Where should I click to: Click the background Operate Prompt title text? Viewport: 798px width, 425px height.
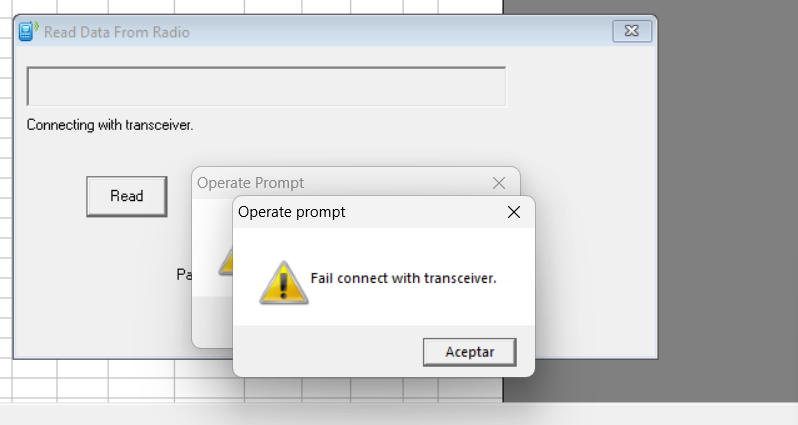pyautogui.click(x=250, y=183)
